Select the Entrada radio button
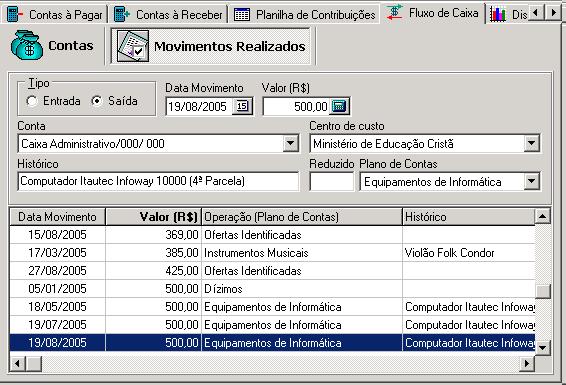Screen dimensions: 566x385 click(x=32, y=101)
